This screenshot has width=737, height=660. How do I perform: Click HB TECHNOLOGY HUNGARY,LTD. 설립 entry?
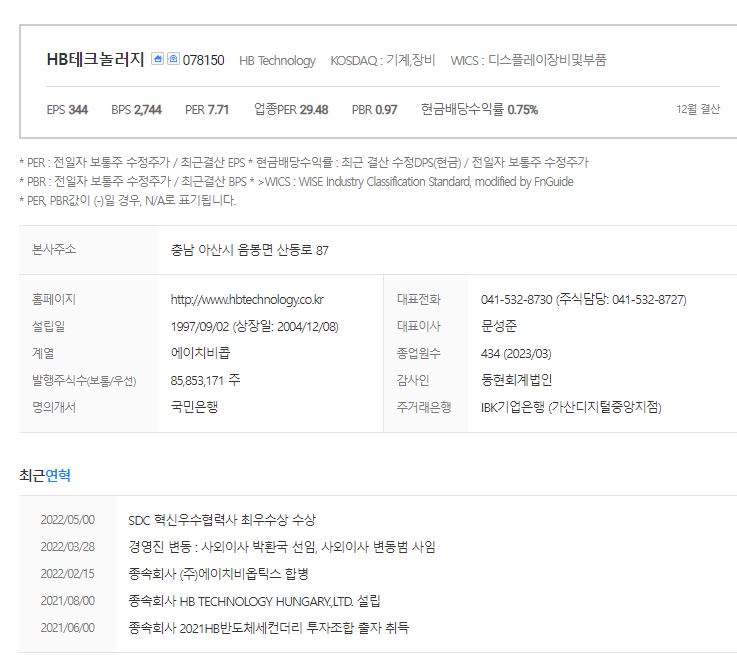(254, 601)
